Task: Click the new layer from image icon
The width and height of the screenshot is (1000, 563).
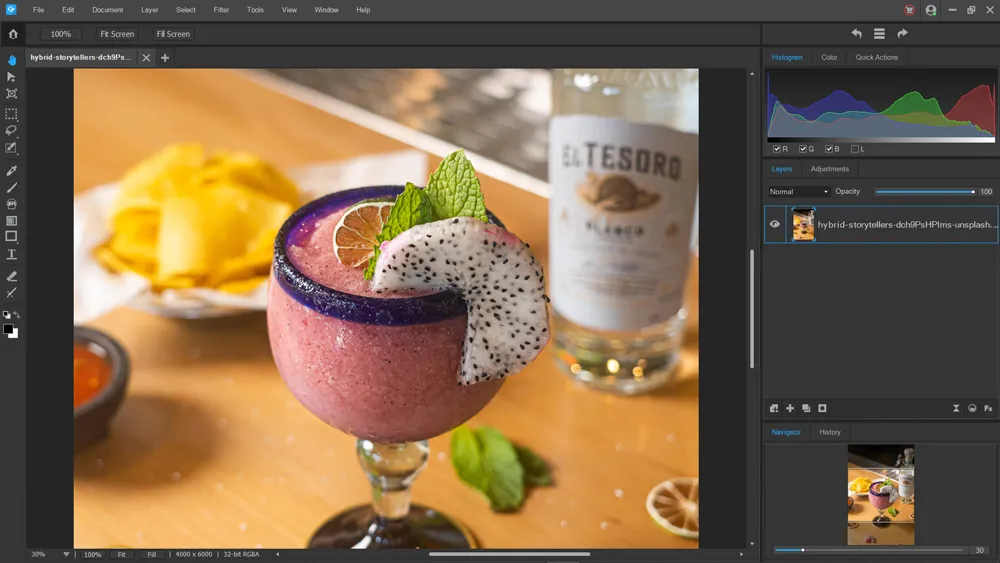Action: [x=774, y=408]
